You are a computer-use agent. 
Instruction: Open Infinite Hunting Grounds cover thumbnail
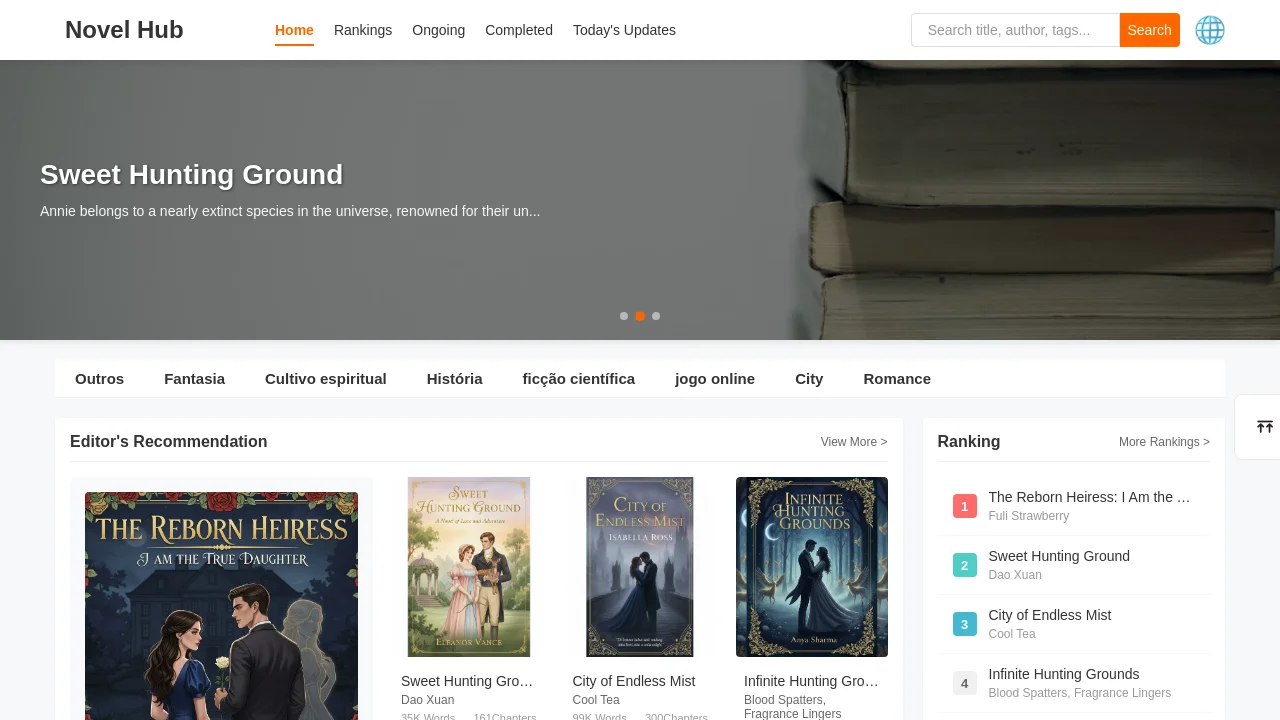pos(811,567)
